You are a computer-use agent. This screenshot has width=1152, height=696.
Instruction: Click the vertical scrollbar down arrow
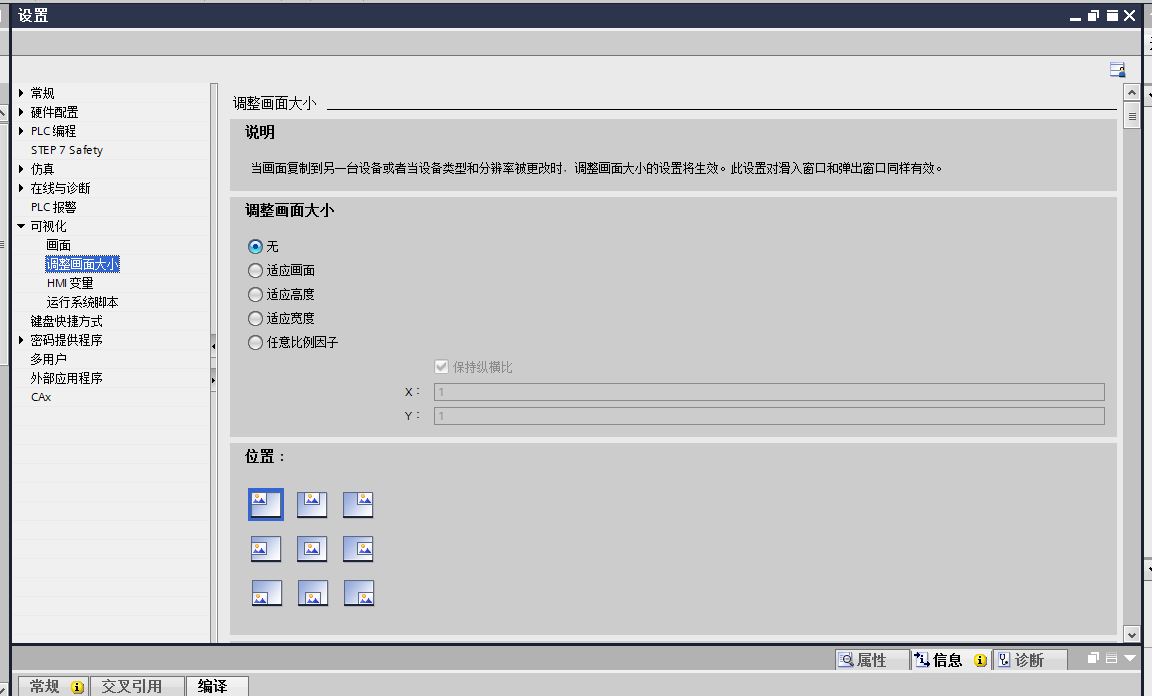(1131, 634)
